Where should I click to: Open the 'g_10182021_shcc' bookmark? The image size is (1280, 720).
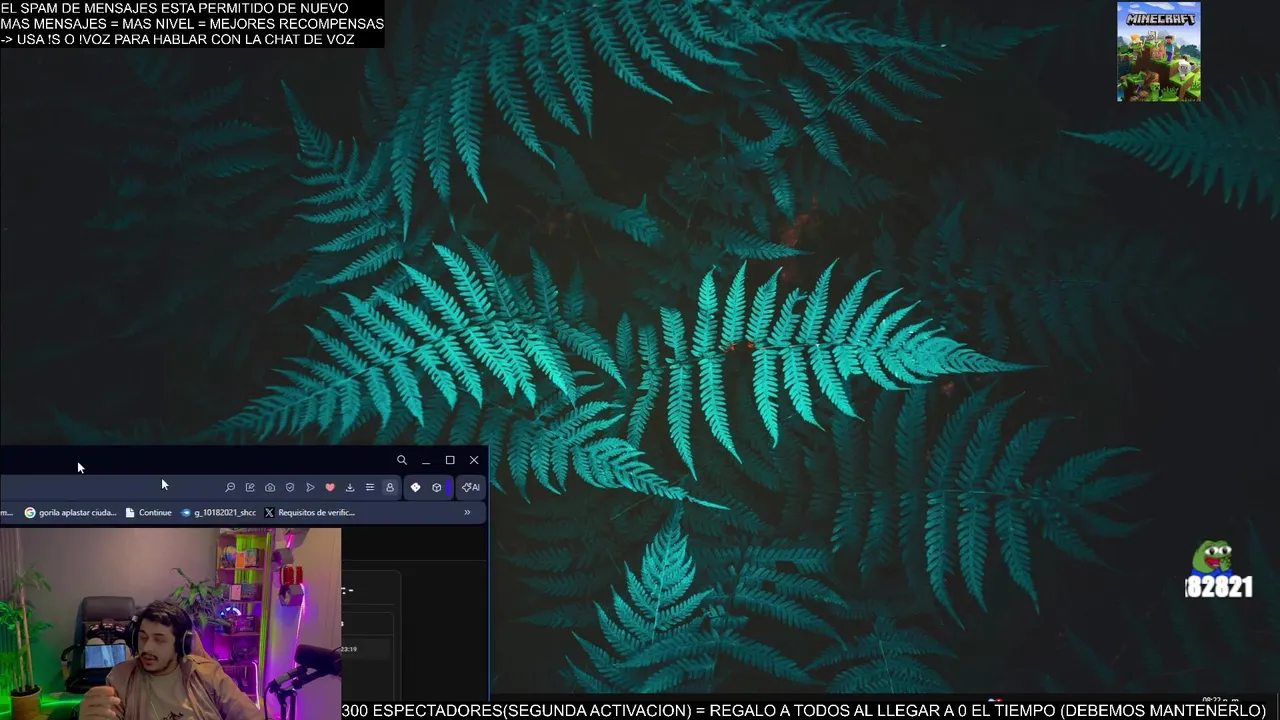pos(218,512)
